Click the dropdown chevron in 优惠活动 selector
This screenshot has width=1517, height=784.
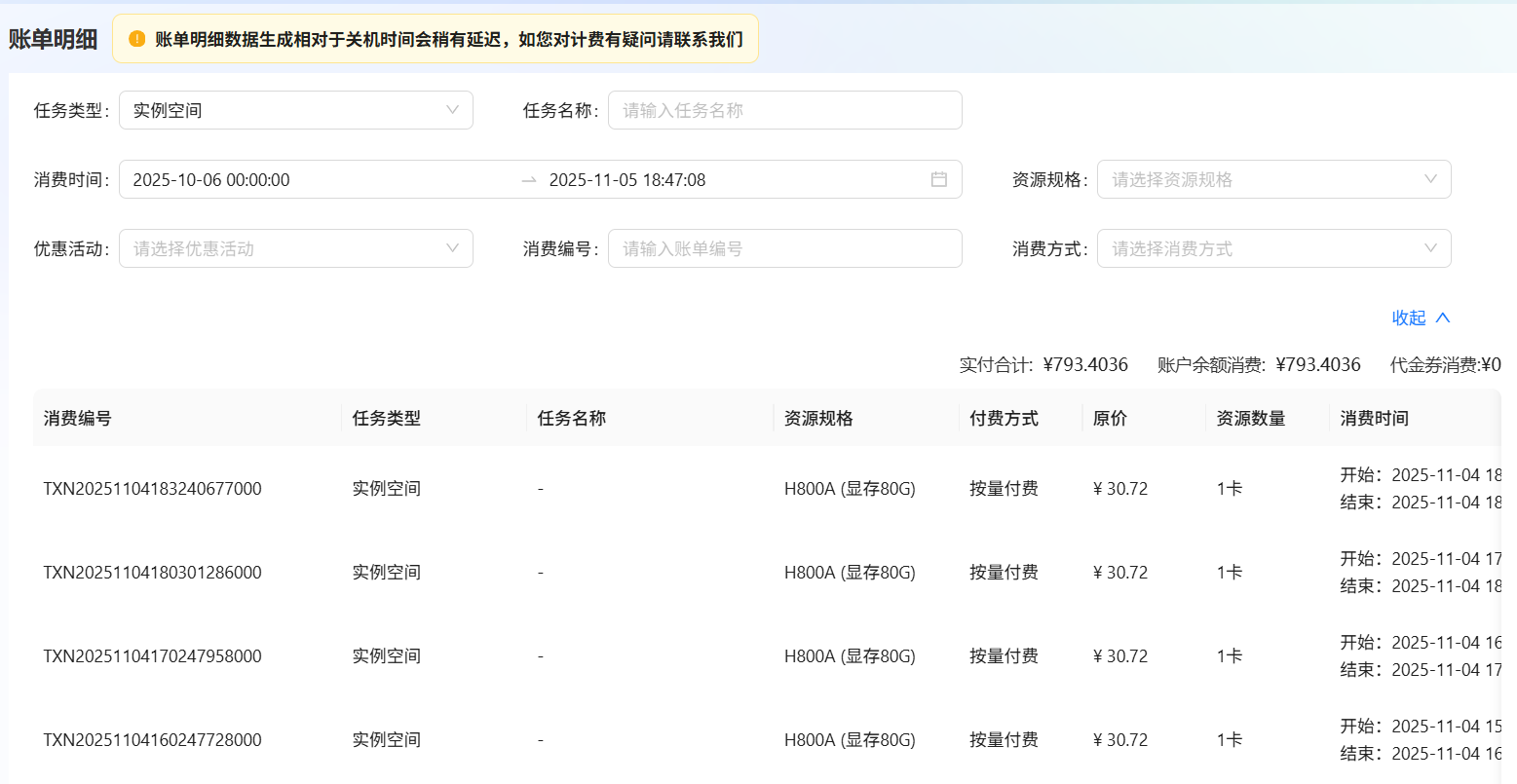(452, 248)
